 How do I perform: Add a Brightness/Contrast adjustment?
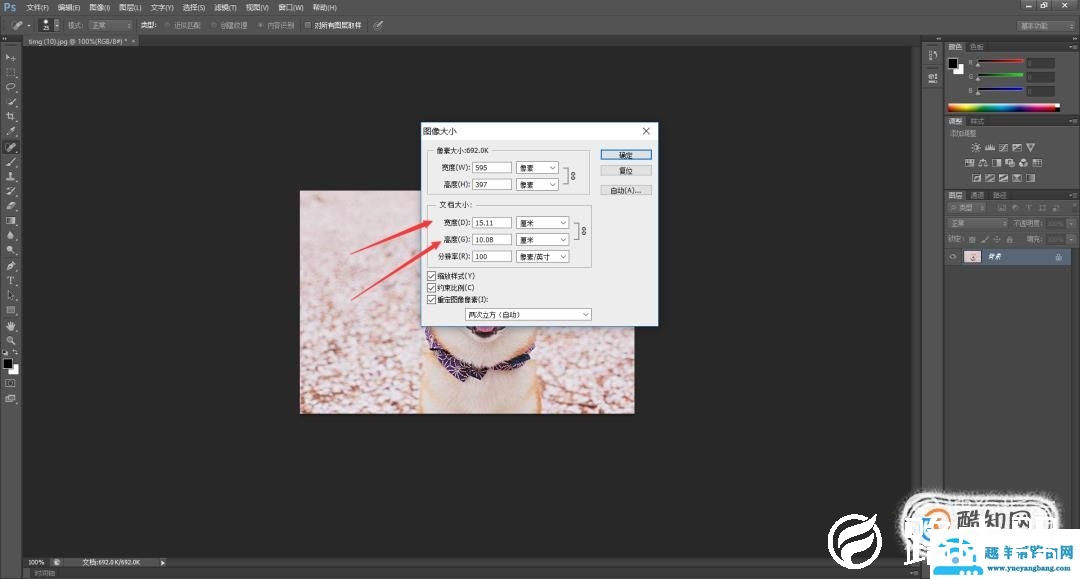(x=975, y=147)
